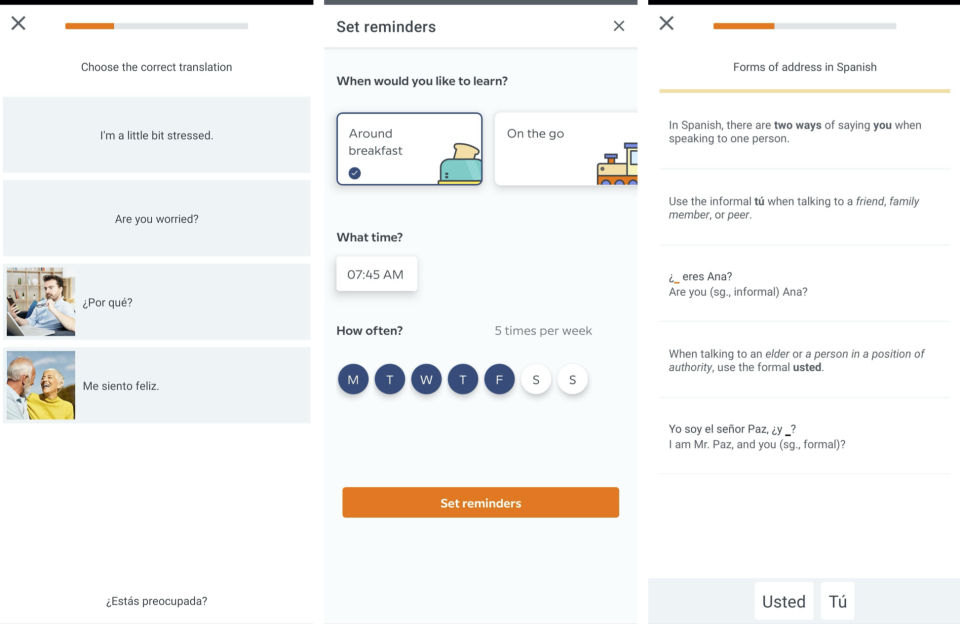960x624 pixels.
Task: Close the Set reminders panel
Action: tap(618, 26)
